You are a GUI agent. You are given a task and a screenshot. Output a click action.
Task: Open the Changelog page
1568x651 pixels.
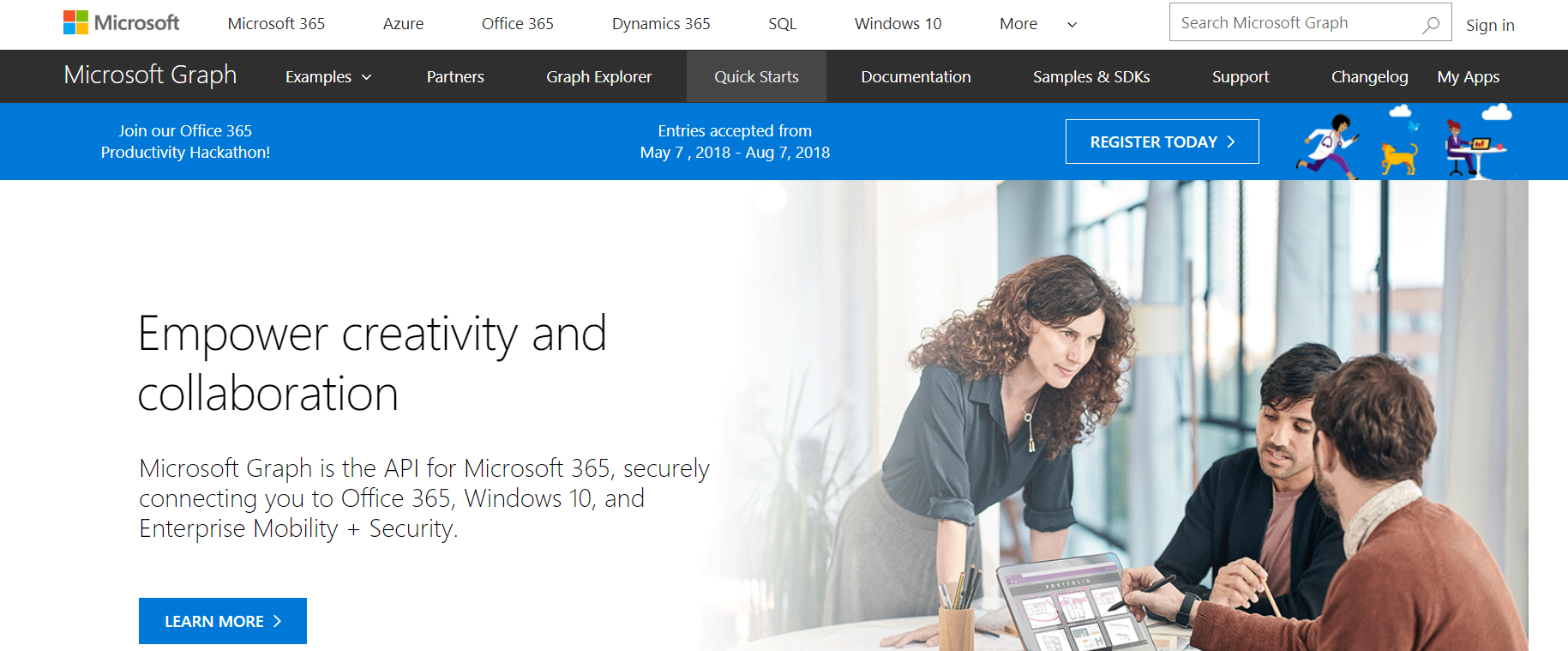1369,77
